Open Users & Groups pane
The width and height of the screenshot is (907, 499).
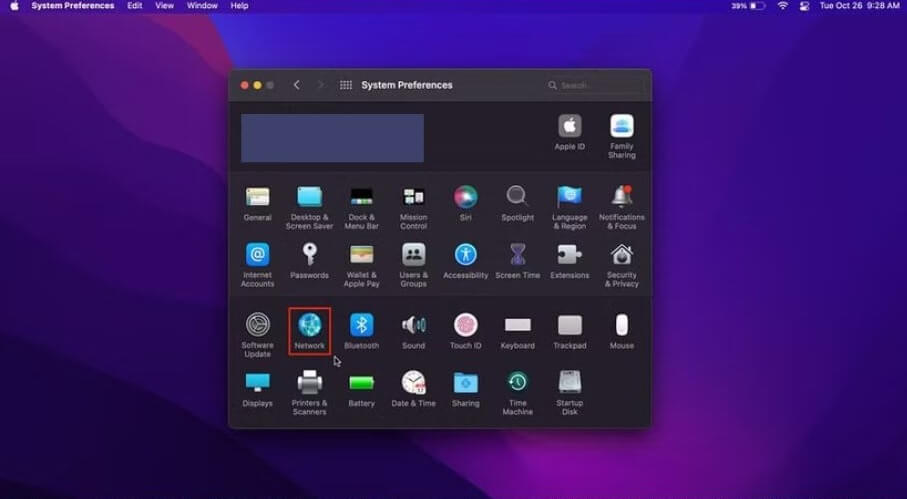413,255
